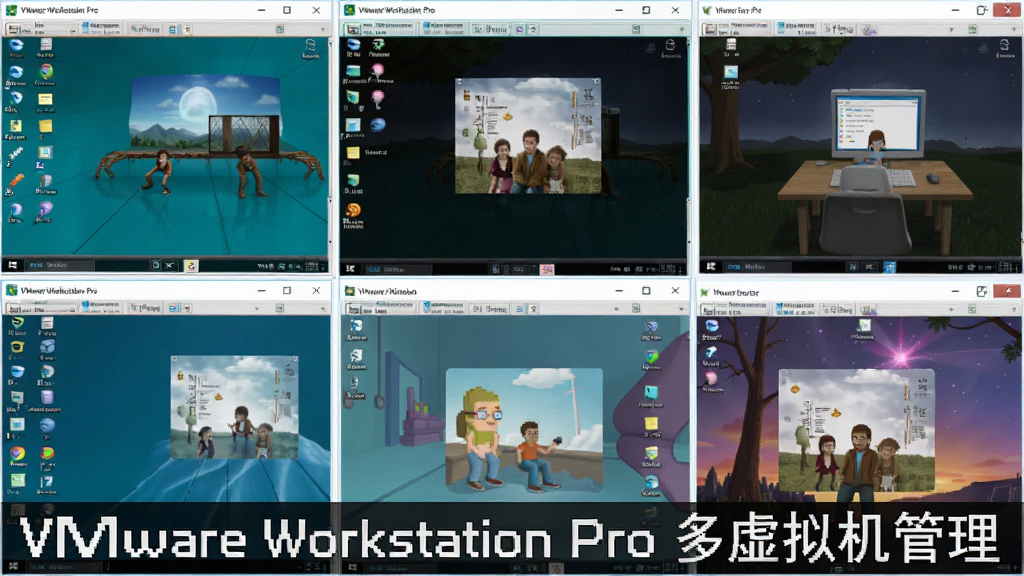This screenshot has height=576, width=1024.
Task: Click green logo in bottom-right window title bar
Action: tap(705, 292)
